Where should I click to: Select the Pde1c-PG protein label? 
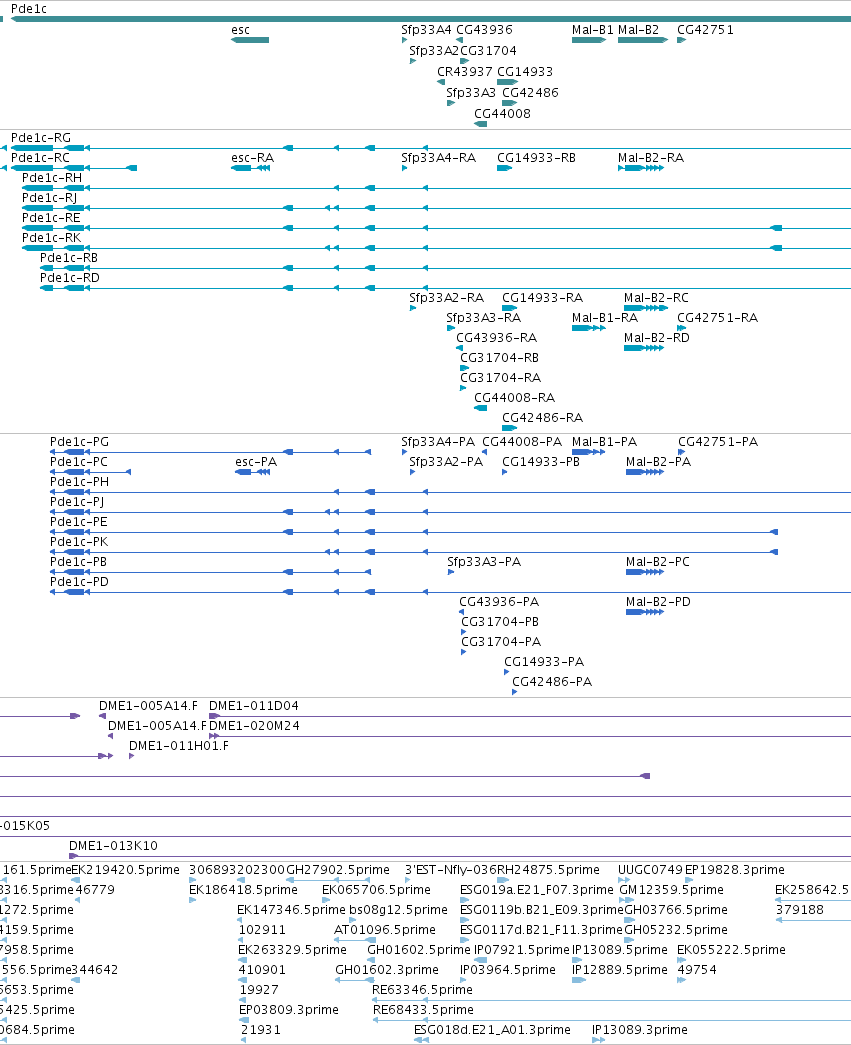[x=79, y=442]
